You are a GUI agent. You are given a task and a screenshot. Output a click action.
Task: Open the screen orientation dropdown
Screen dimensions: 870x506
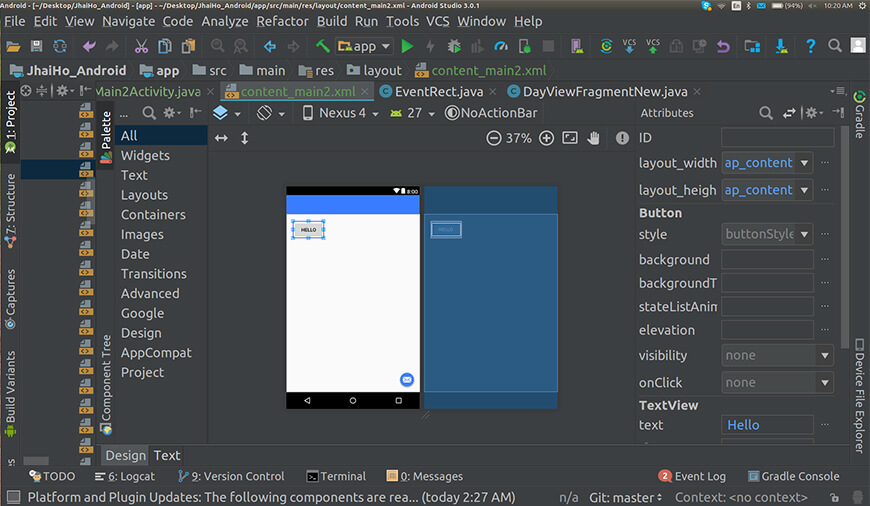pos(271,113)
